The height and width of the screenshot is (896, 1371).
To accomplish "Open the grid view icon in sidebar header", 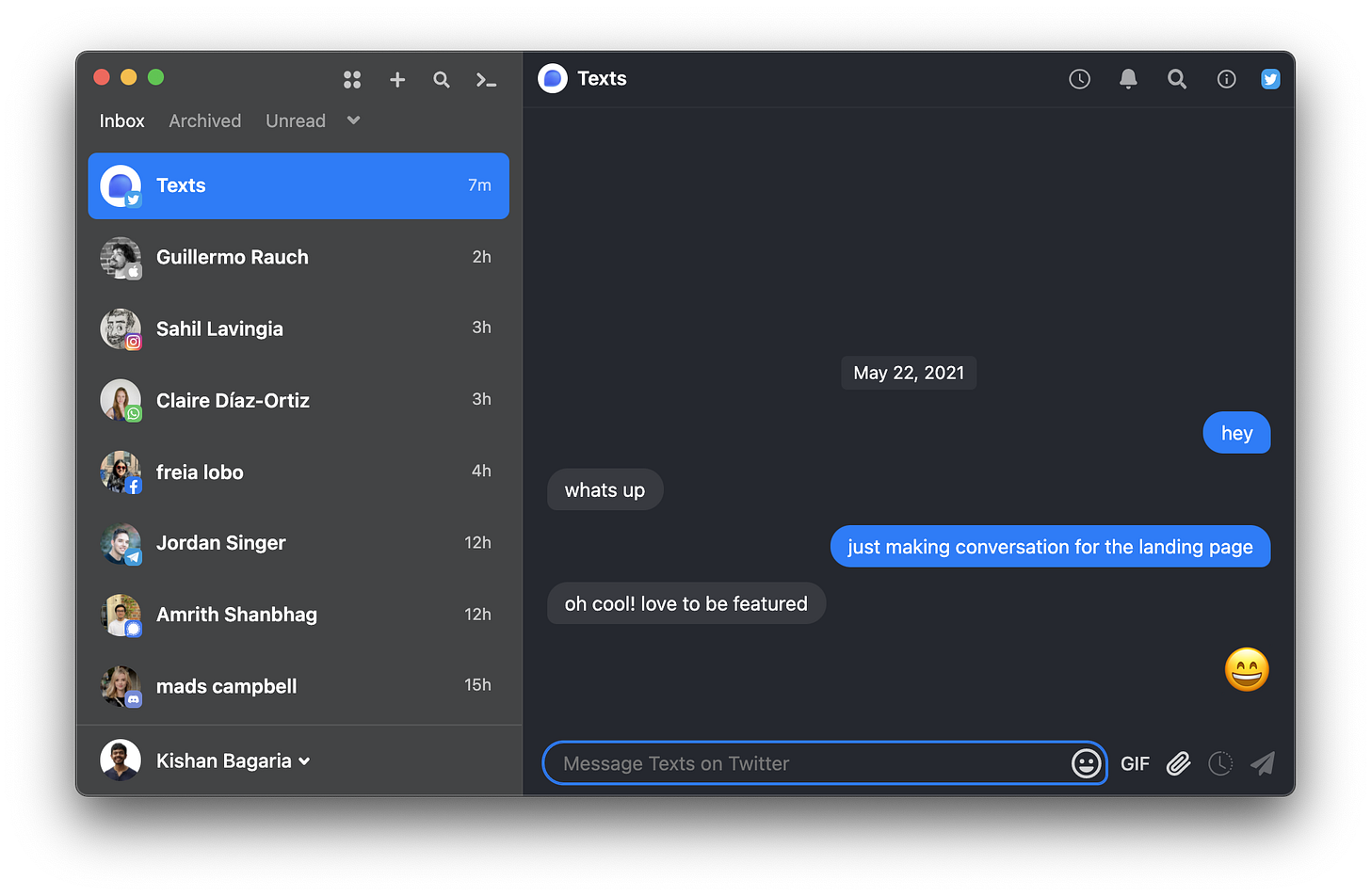I will pyautogui.click(x=352, y=80).
